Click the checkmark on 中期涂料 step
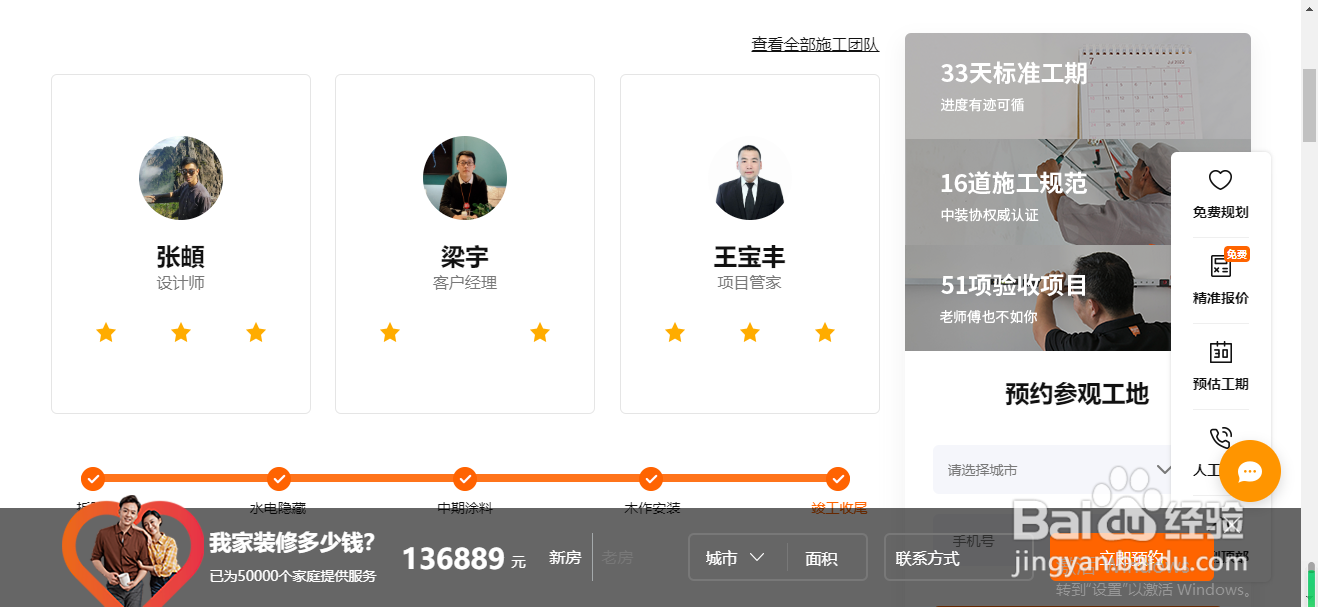The image size is (1318, 607). tap(465, 479)
